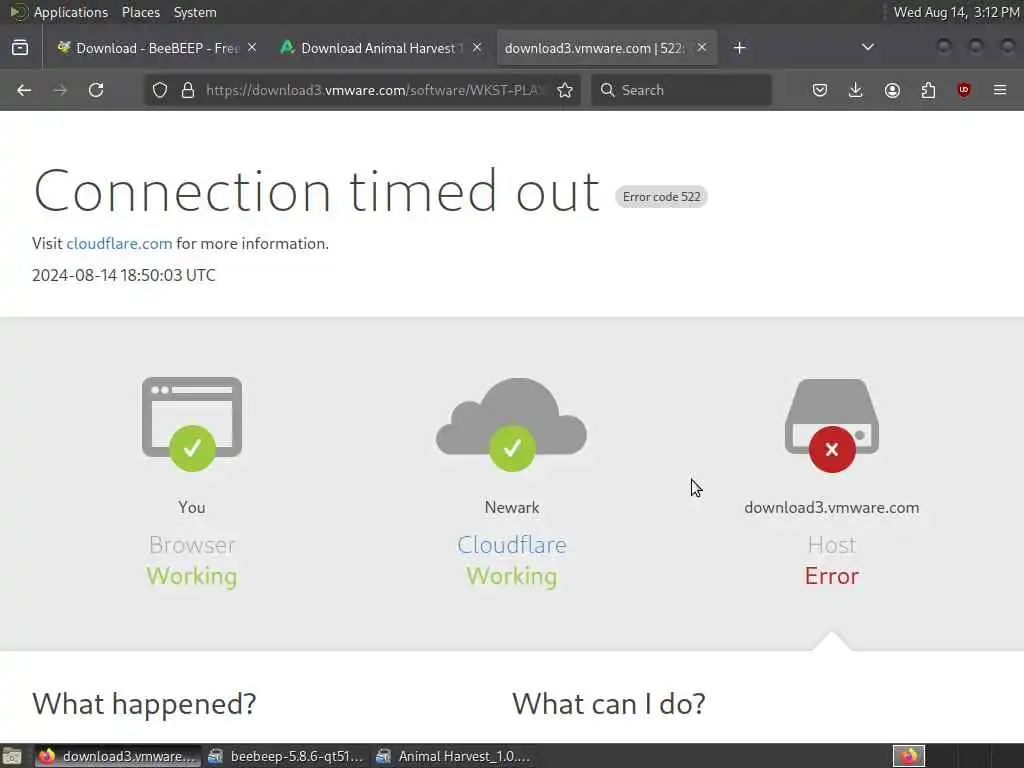Viewport: 1024px width, 768px height.
Task: Open the beebeep-5.8.6 taskbar window
Action: click(x=286, y=756)
